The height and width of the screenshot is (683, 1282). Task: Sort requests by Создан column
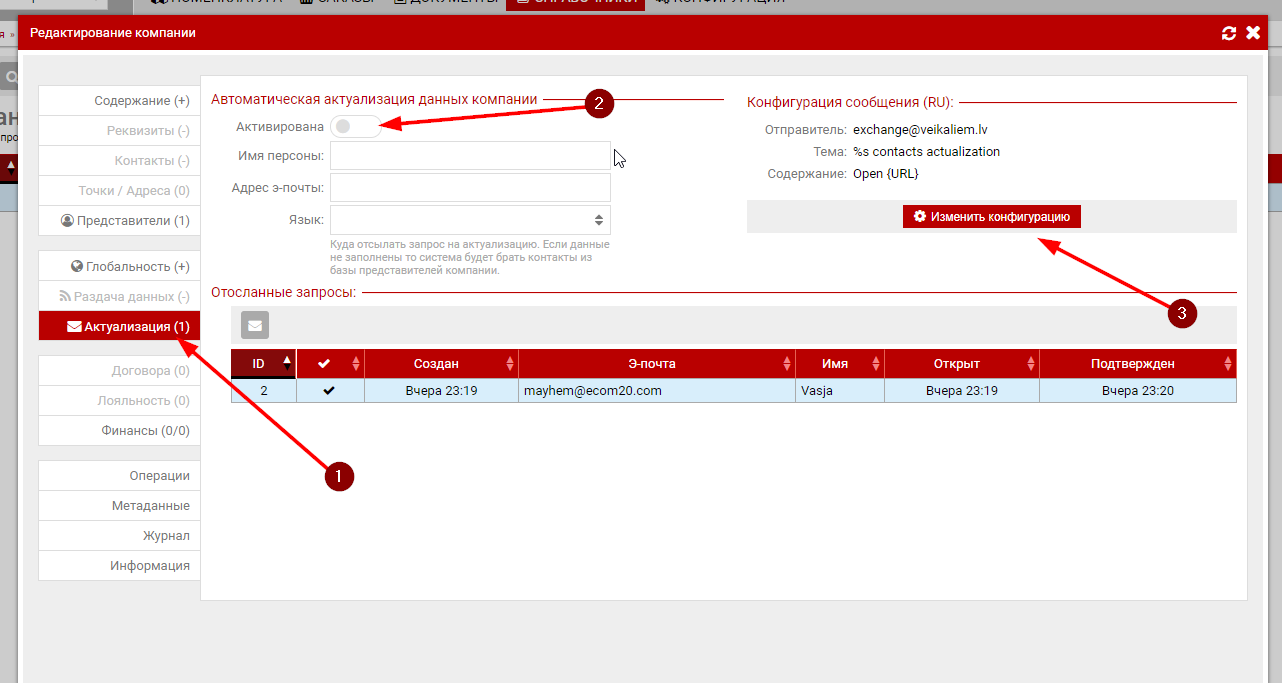(x=441, y=363)
